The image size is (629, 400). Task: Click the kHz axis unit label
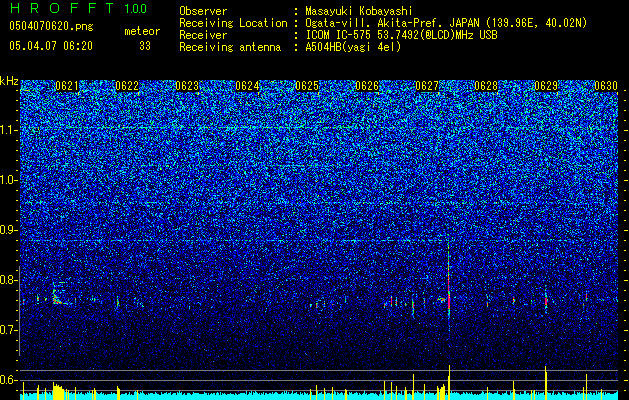coord(9,81)
